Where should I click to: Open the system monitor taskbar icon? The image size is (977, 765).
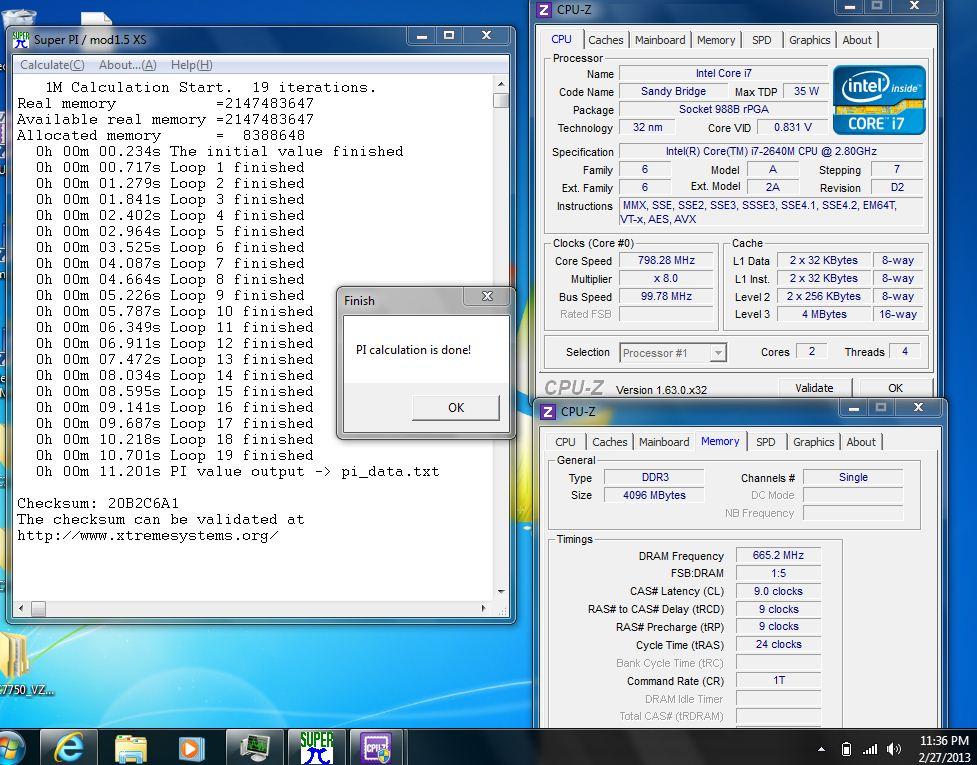(x=255, y=748)
